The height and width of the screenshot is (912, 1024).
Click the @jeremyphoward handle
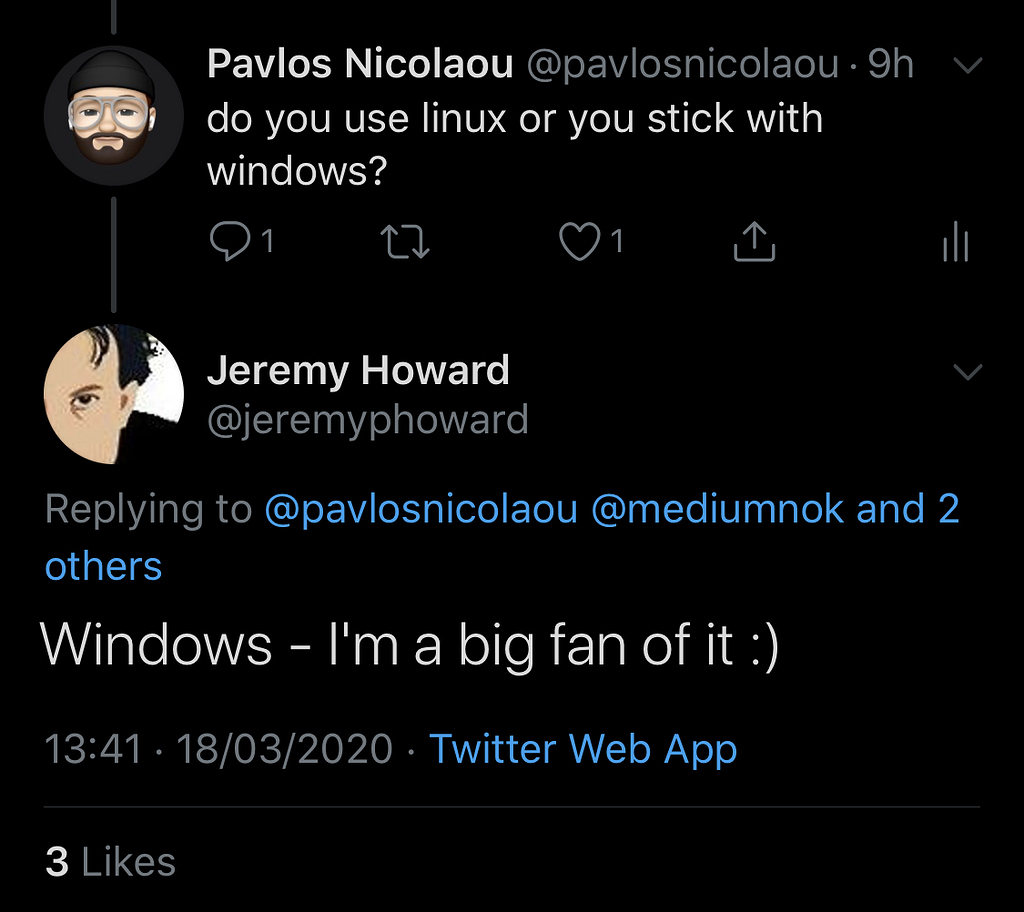coord(367,420)
